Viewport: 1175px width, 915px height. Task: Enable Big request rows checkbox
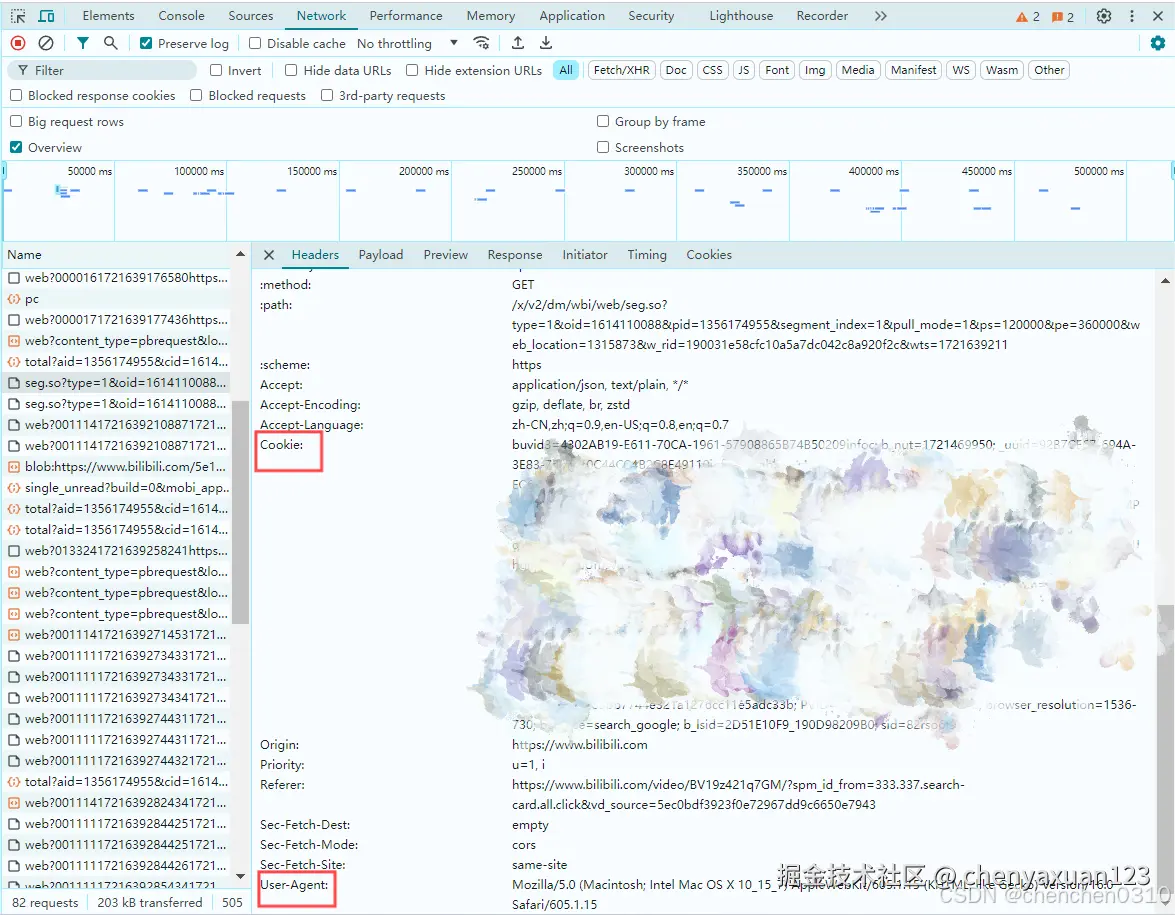point(16,121)
